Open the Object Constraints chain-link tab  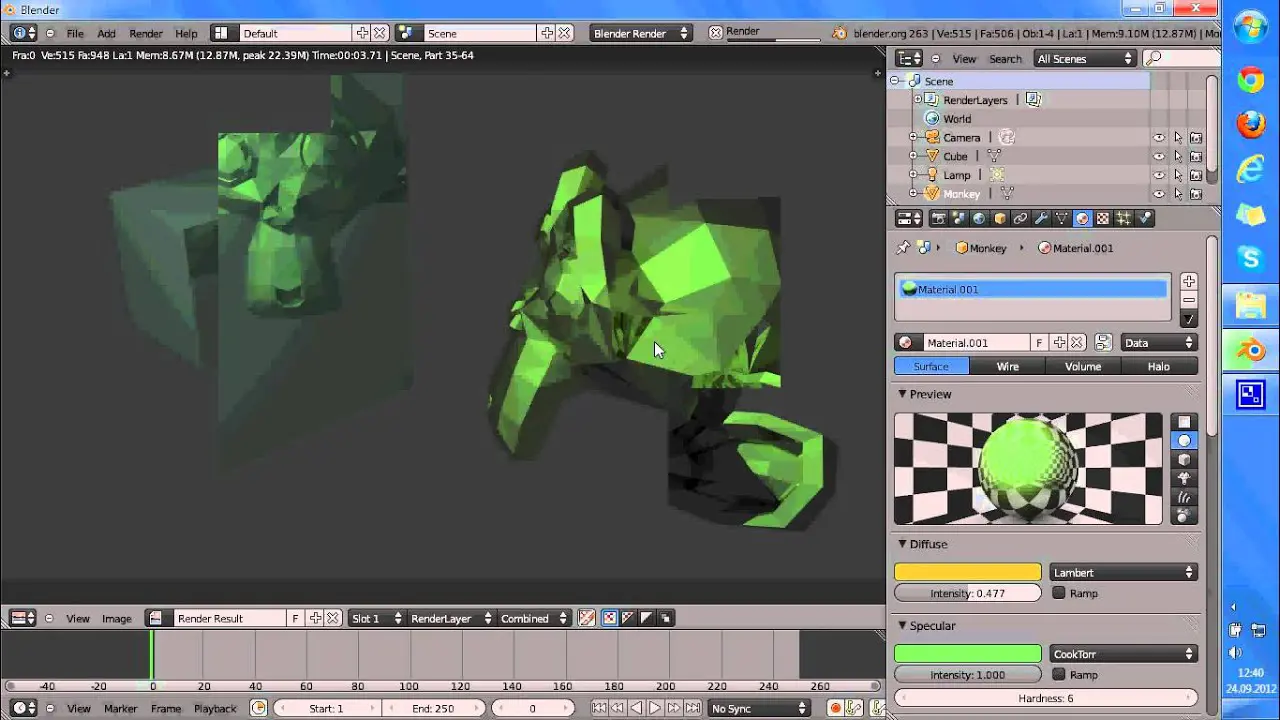click(1020, 218)
